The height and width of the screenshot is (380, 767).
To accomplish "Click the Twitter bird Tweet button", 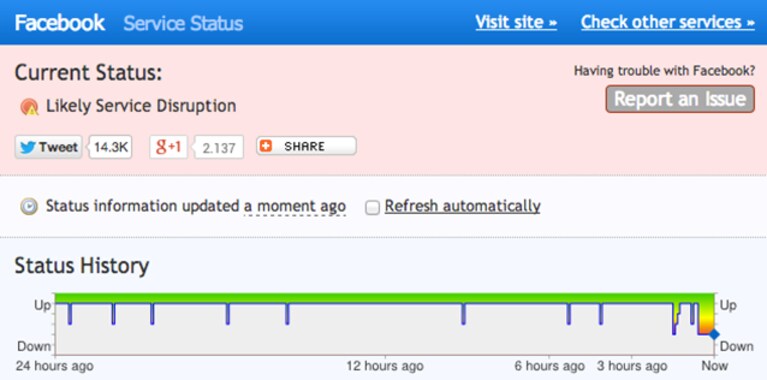I will tap(48, 147).
